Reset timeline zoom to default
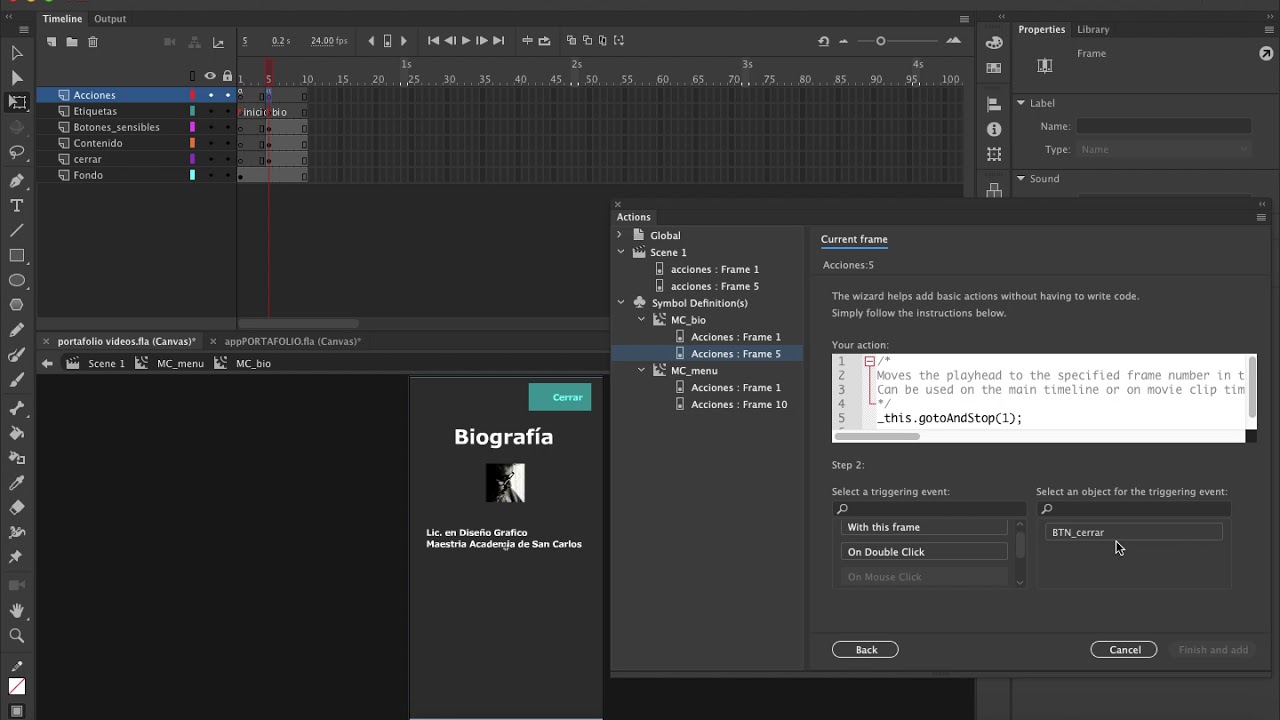 823,41
